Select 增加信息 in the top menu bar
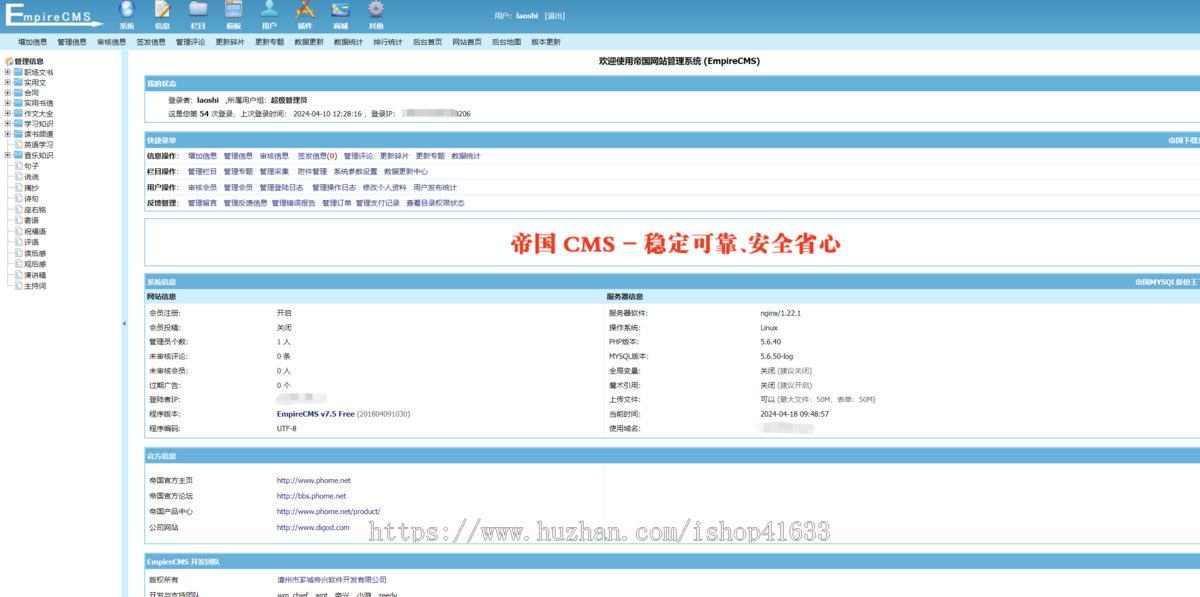1200x597 pixels. [x=33, y=42]
